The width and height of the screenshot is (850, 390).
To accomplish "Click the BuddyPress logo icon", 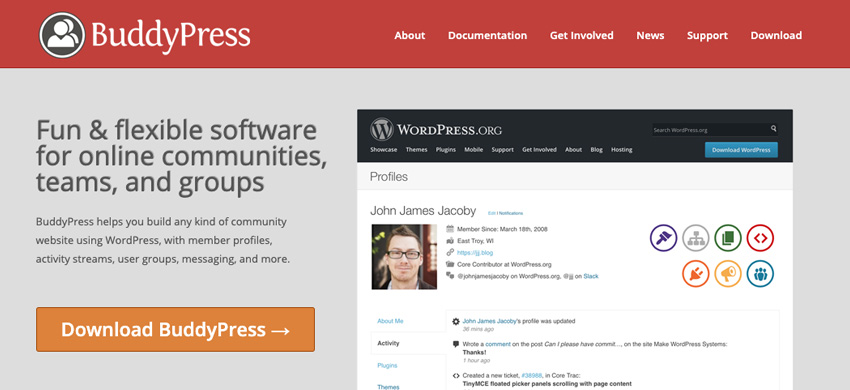I will pyautogui.click(x=62, y=35).
